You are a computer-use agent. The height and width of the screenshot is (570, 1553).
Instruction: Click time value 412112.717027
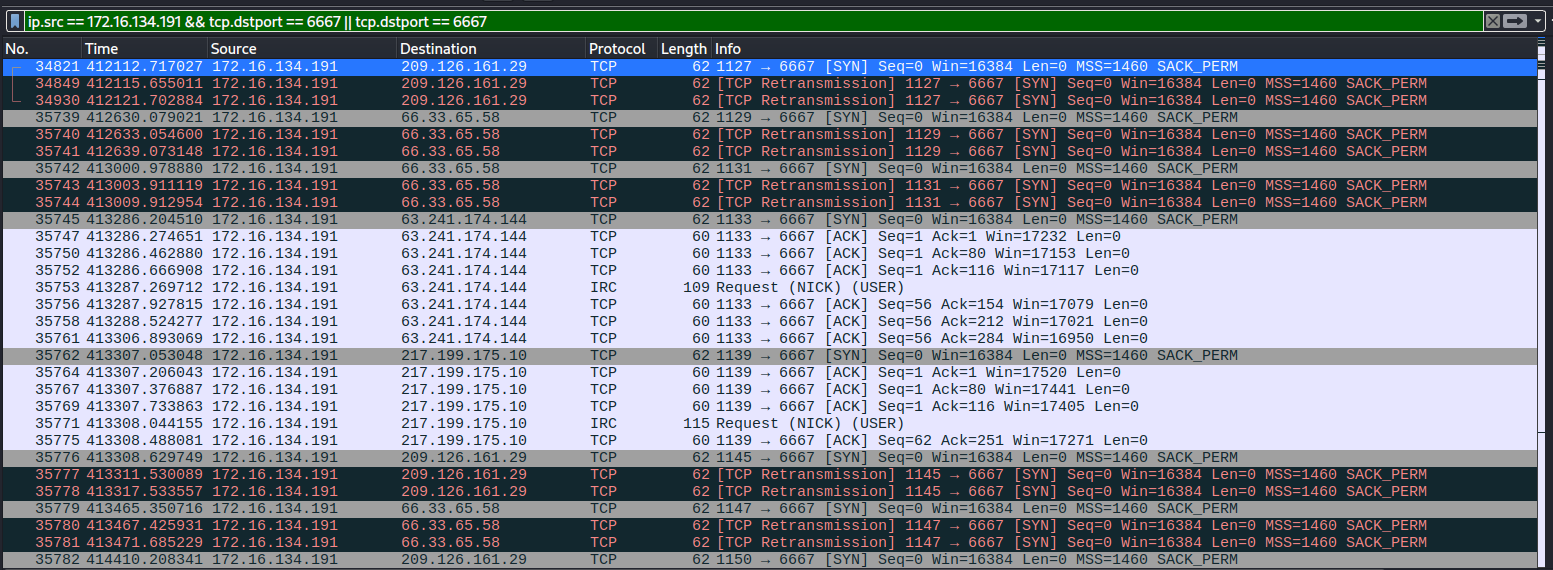tap(144, 66)
